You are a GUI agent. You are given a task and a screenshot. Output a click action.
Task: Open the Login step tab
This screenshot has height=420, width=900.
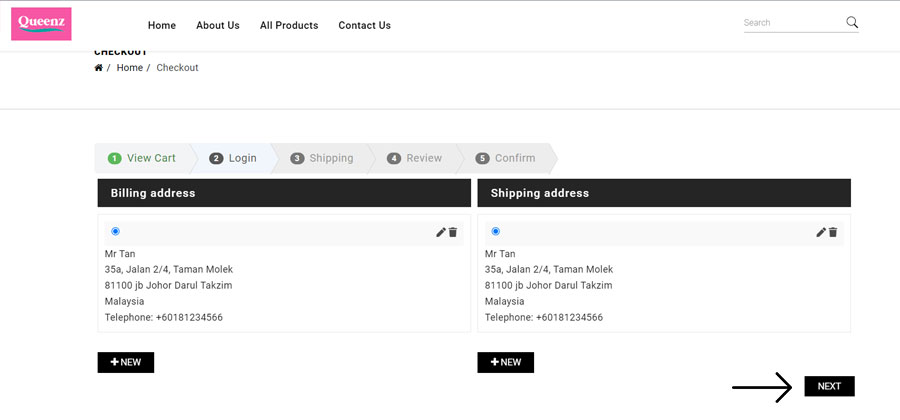click(233, 158)
